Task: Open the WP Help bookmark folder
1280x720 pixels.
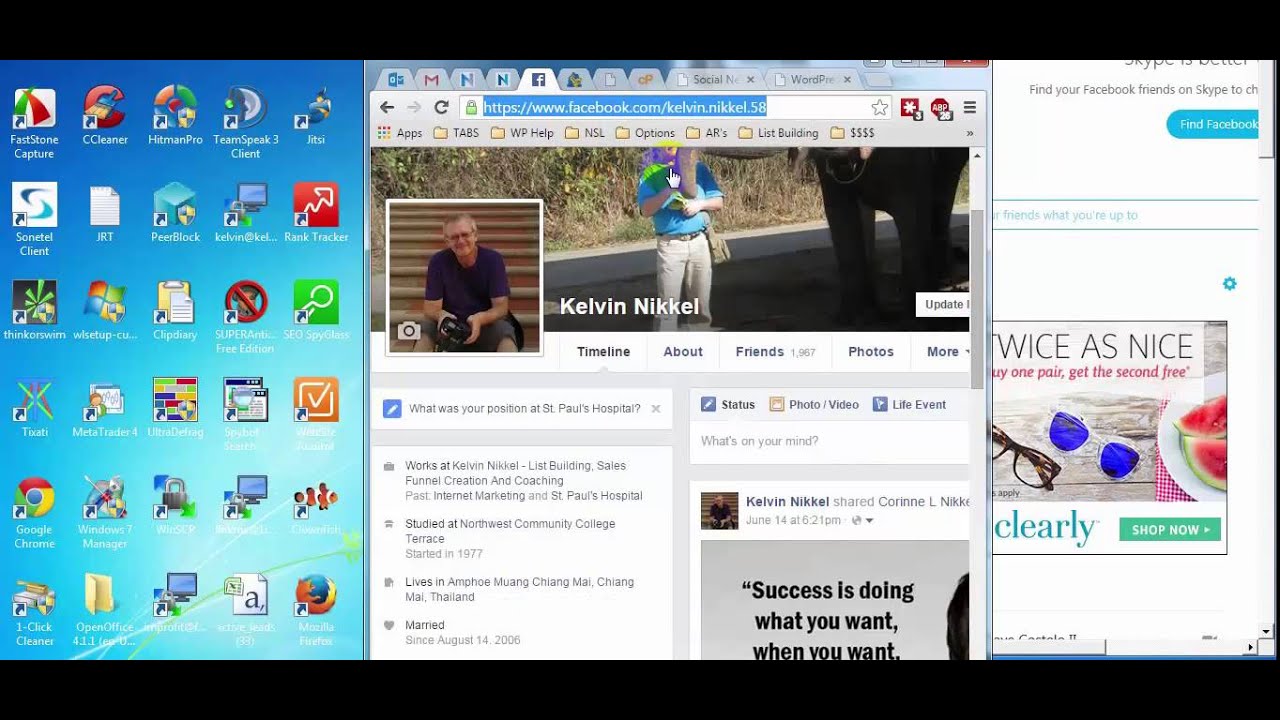Action: point(521,133)
